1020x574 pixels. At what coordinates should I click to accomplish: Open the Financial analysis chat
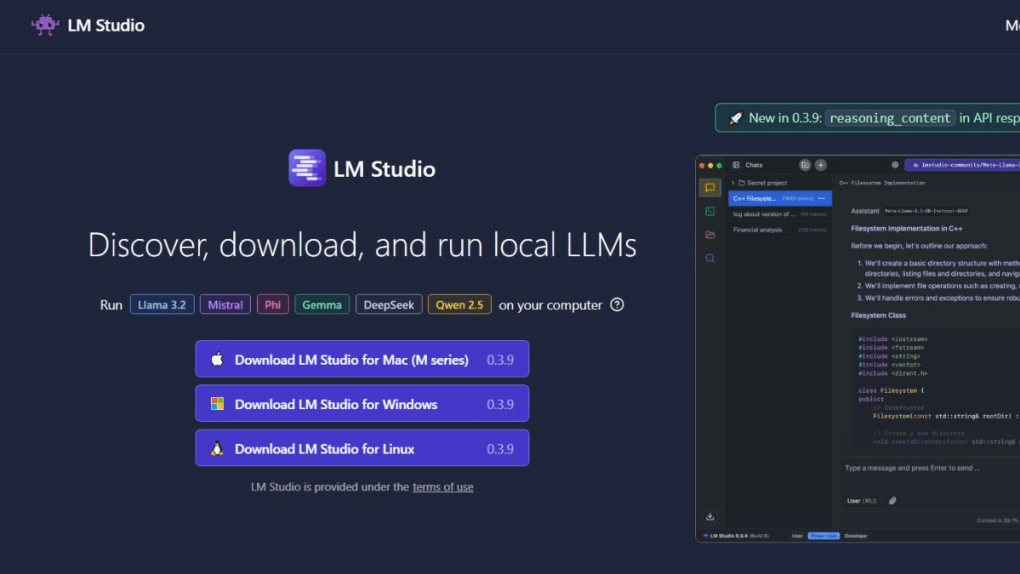tap(758, 230)
